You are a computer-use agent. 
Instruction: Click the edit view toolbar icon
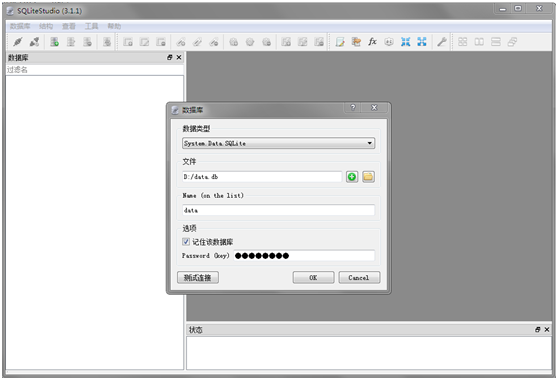303,42
